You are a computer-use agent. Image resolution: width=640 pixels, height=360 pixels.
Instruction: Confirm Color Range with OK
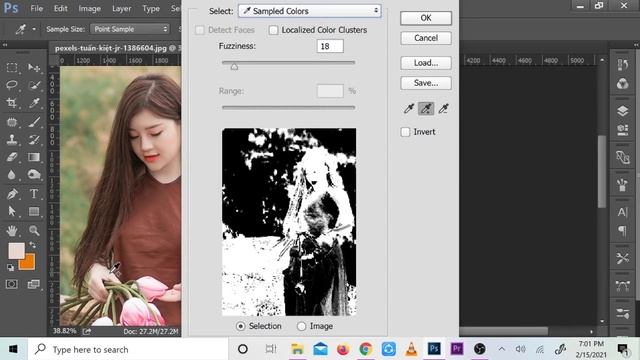click(x=426, y=18)
